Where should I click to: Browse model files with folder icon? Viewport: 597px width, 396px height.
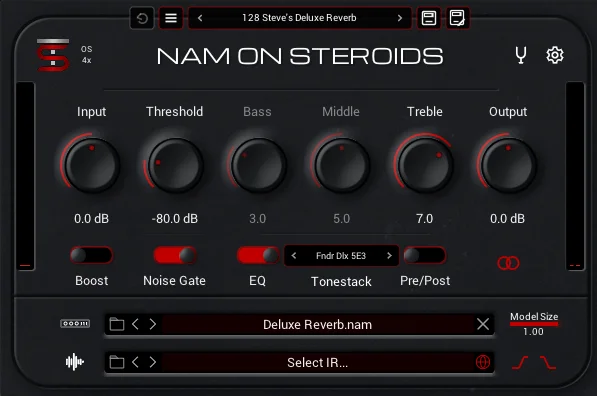(117, 324)
